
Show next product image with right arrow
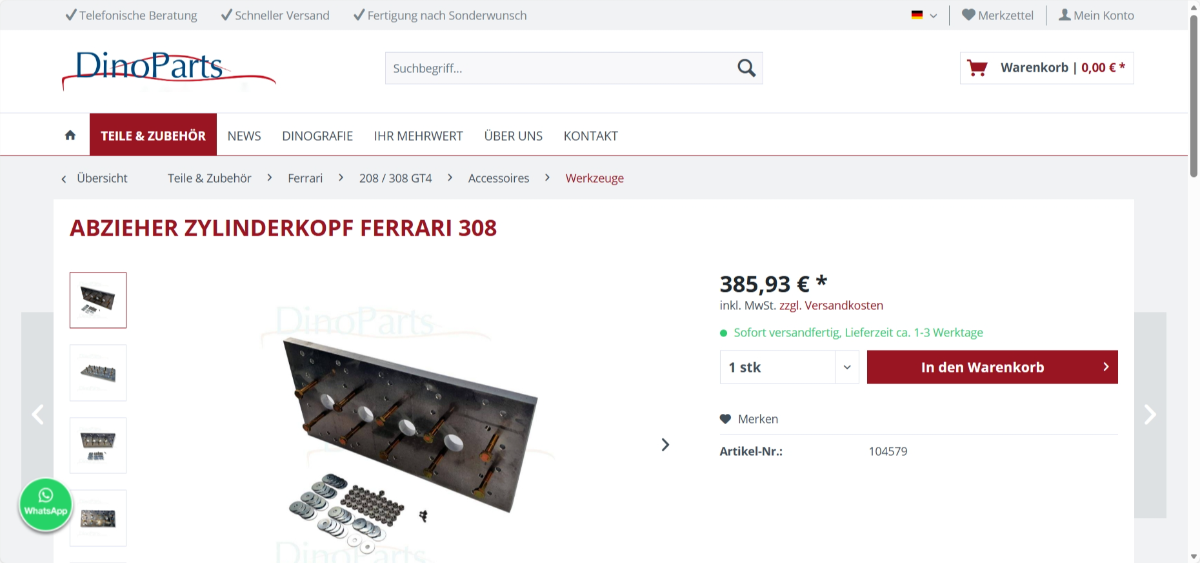666,444
